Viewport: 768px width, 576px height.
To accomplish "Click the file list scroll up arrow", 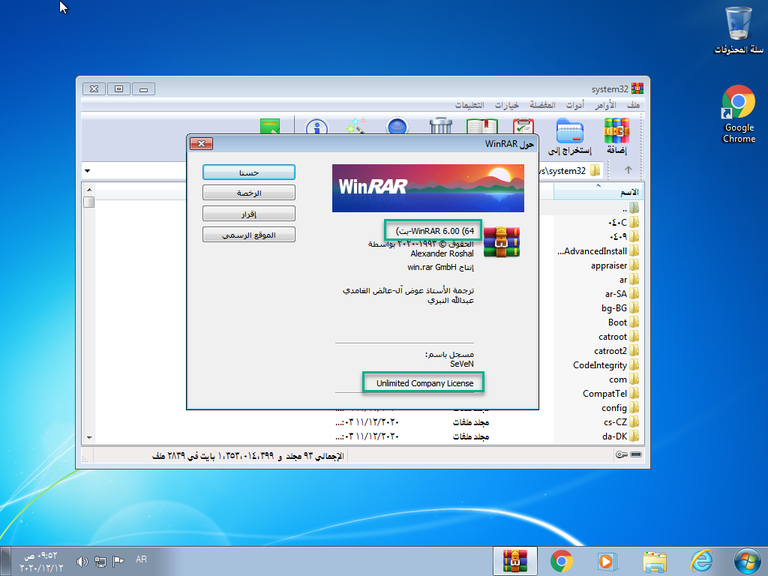I will coord(89,189).
